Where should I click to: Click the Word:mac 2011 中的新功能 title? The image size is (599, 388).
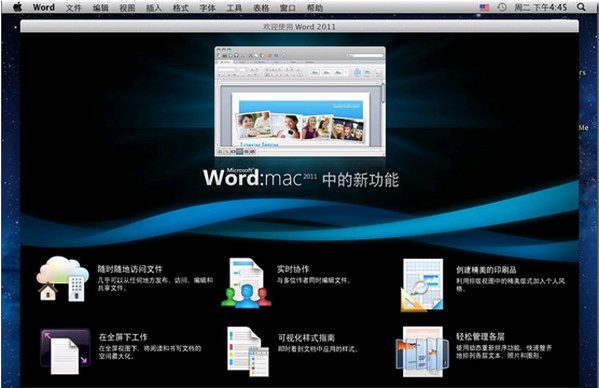click(x=301, y=178)
